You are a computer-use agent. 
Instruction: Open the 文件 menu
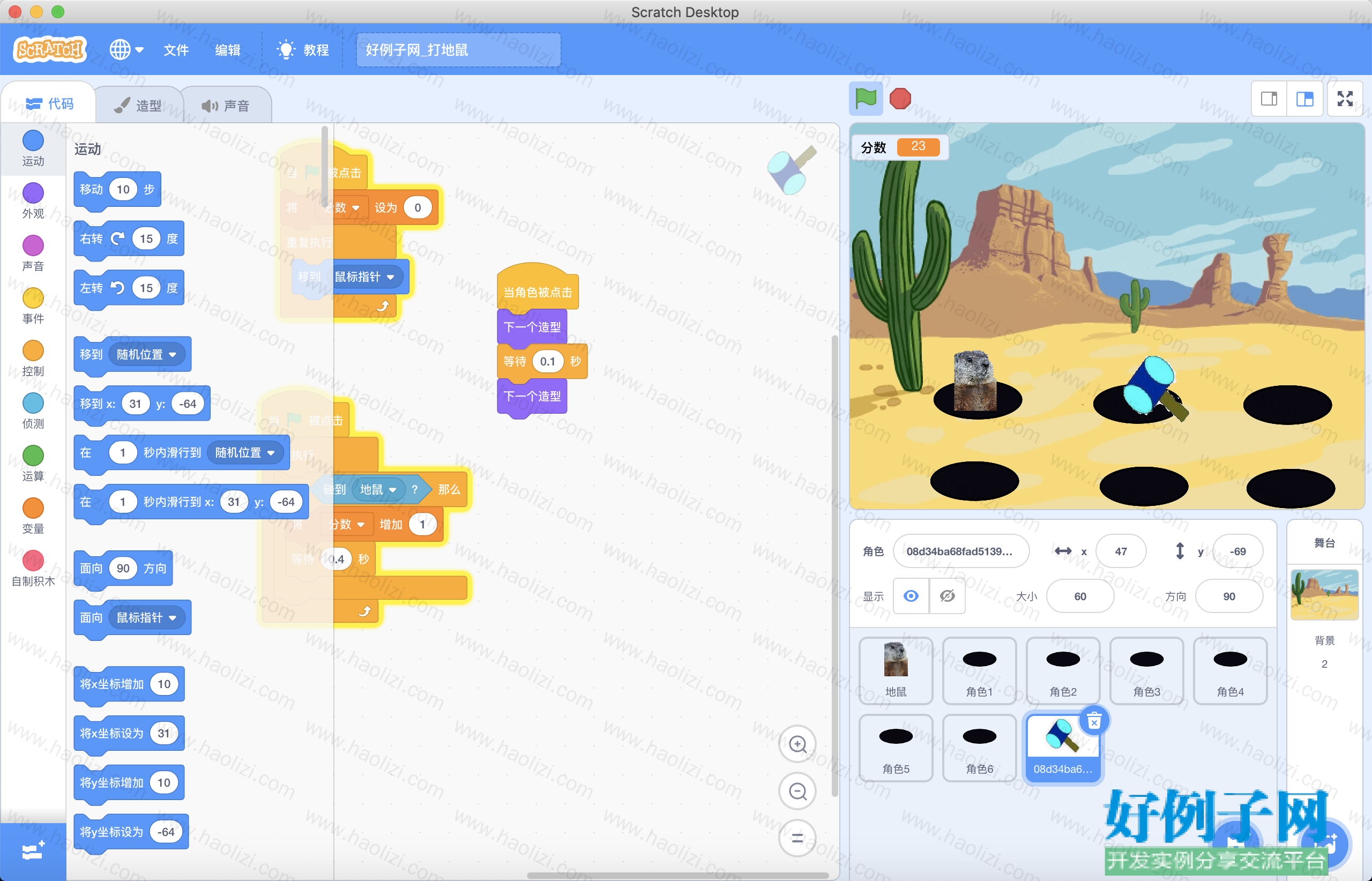click(176, 50)
